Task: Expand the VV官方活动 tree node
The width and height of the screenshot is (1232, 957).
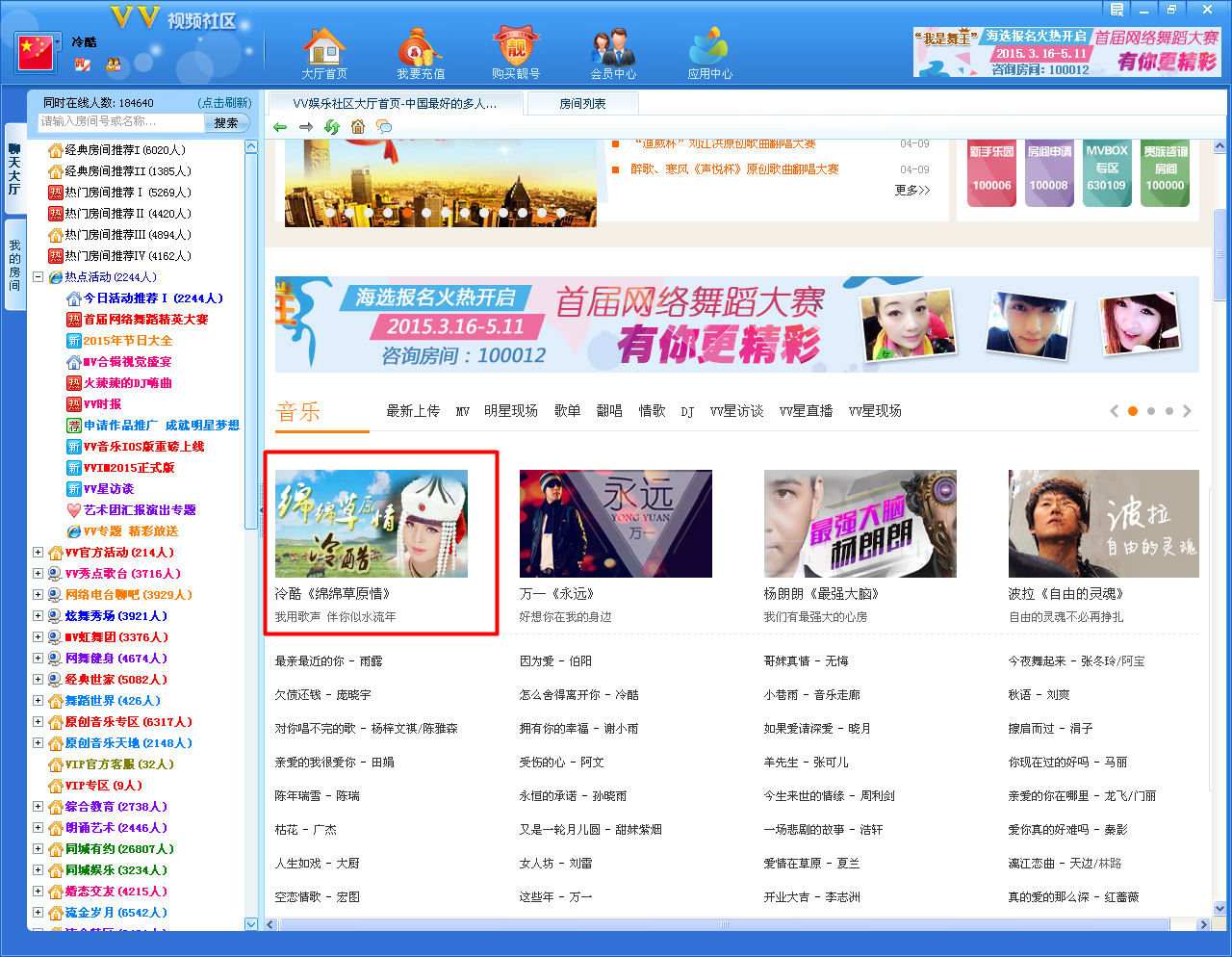Action: coord(38,553)
